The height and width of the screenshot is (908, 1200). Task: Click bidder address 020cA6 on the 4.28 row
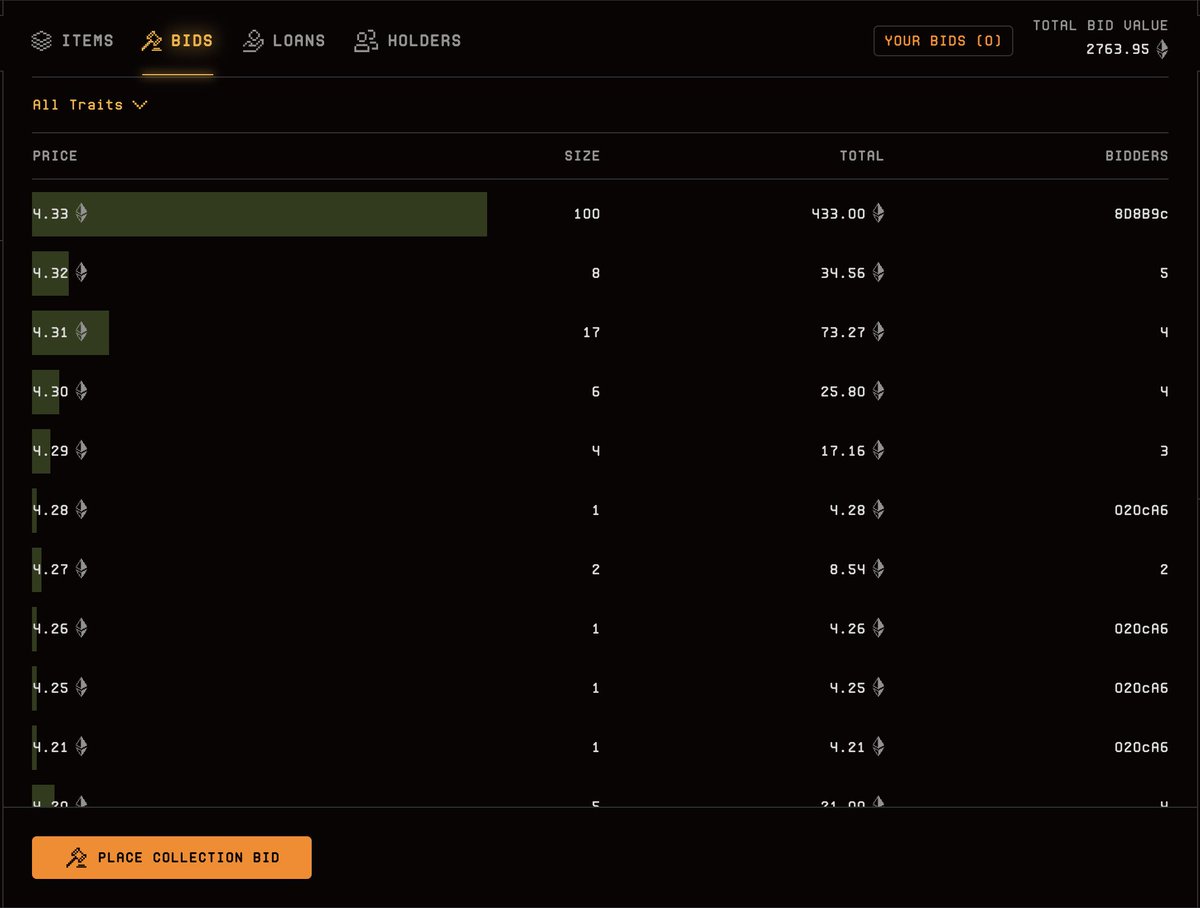(1143, 509)
